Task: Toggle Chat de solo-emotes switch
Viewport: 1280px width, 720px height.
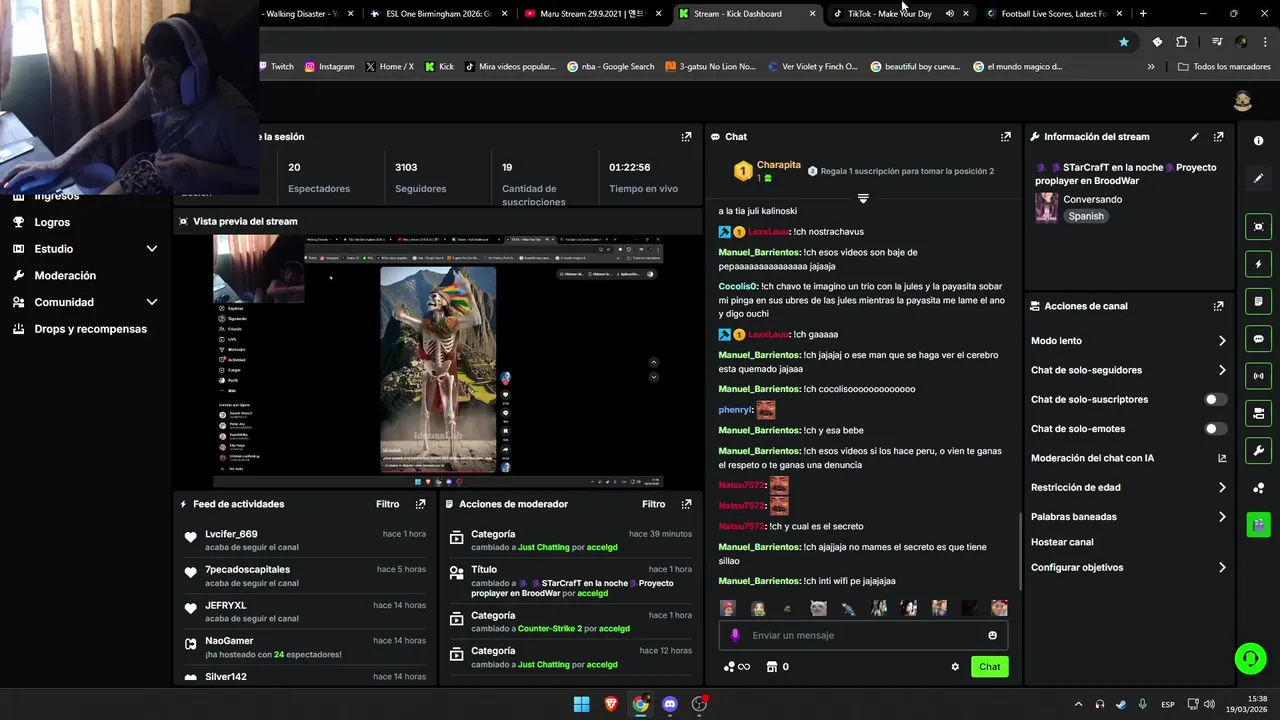Action: click(x=1215, y=429)
